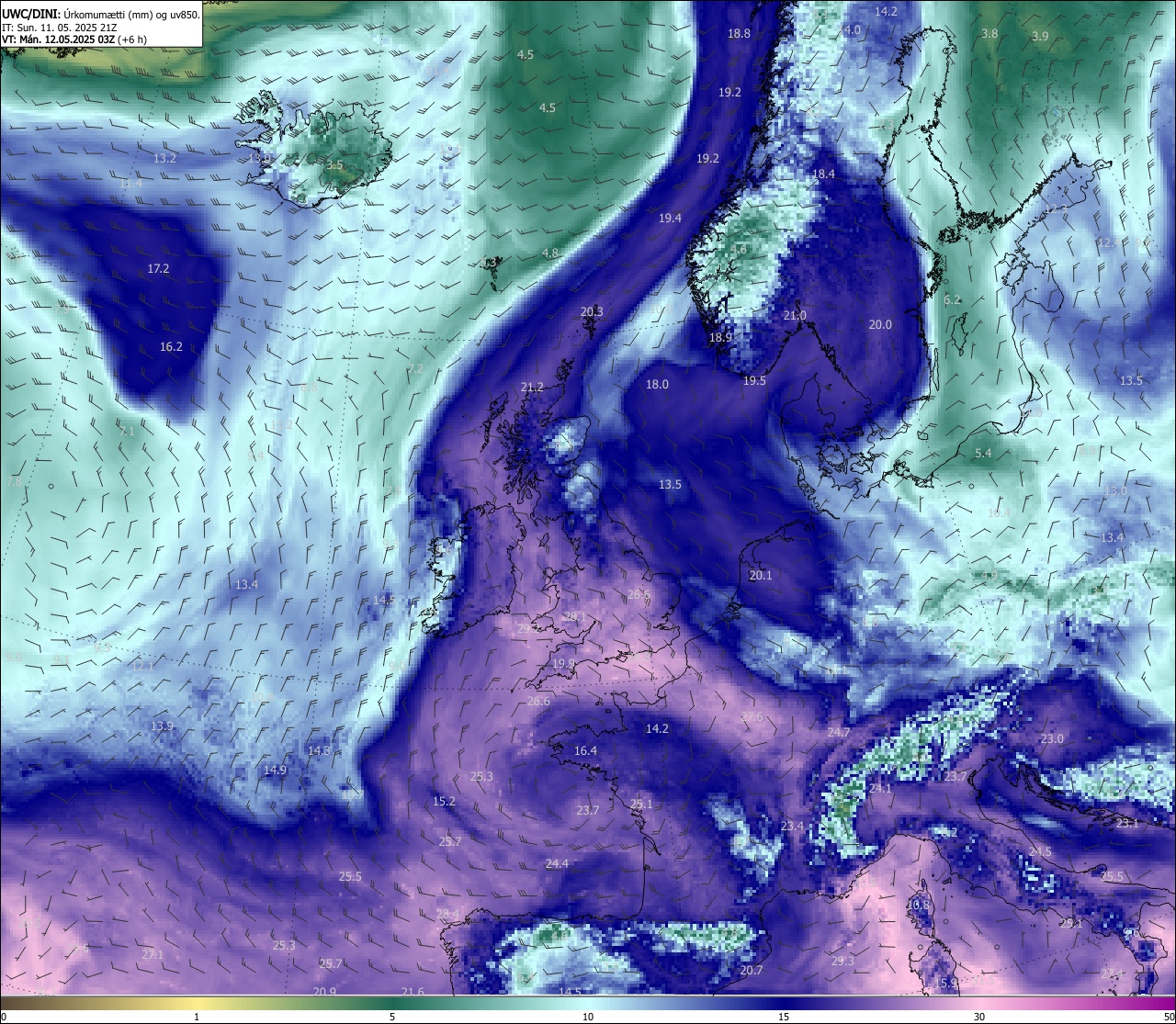Click the 27.1 value in the bottom-left corner
Screen dimensions: 1176x1024
click(153, 955)
